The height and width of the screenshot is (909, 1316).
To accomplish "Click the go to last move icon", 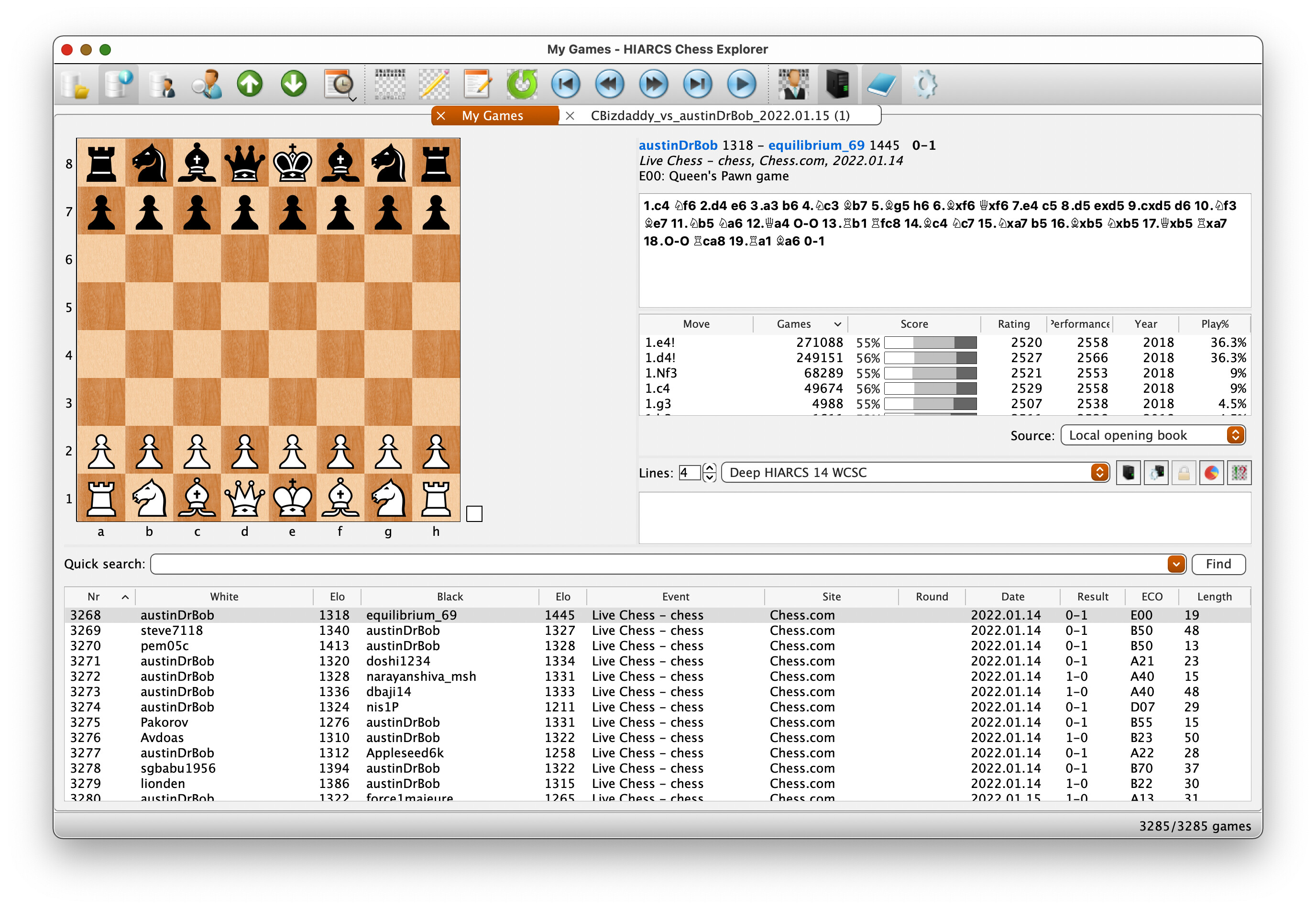I will pos(697,84).
